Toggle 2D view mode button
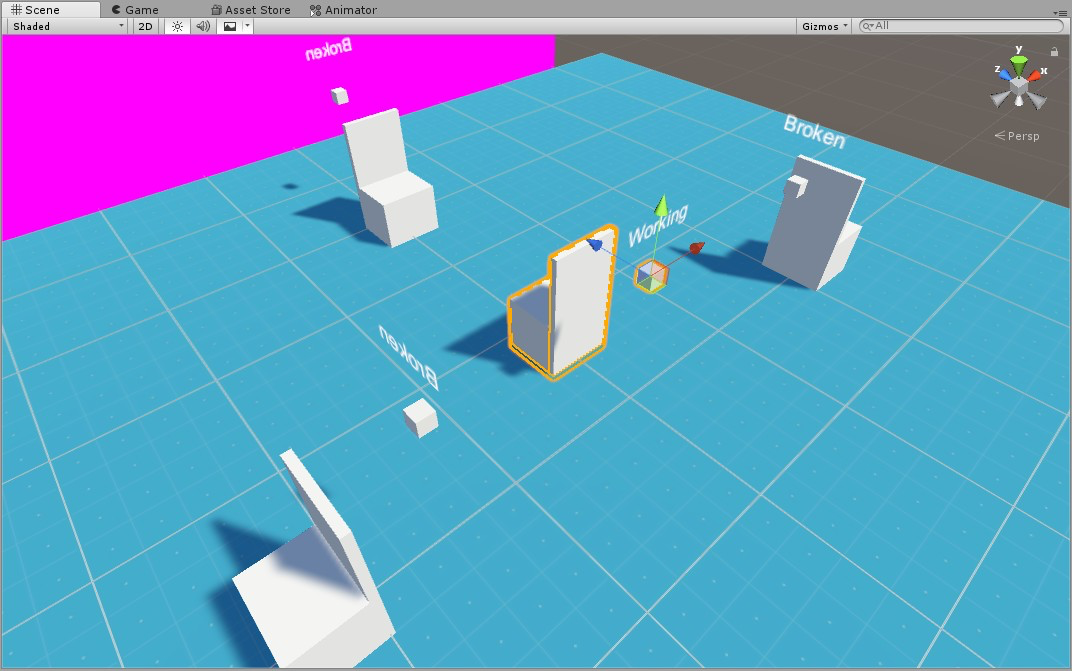The image size is (1072, 671). coord(146,27)
